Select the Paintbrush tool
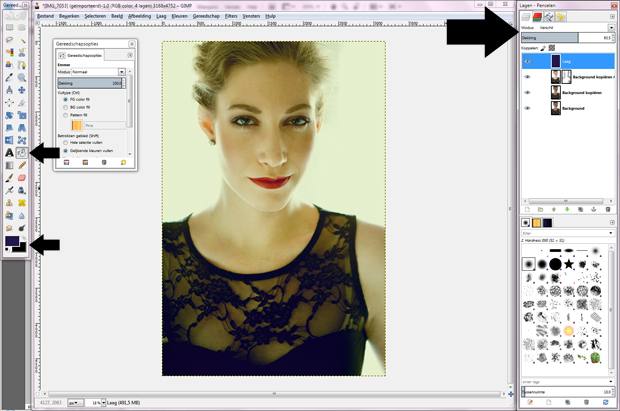Screen dimensions: 620x411 (x=9, y=178)
